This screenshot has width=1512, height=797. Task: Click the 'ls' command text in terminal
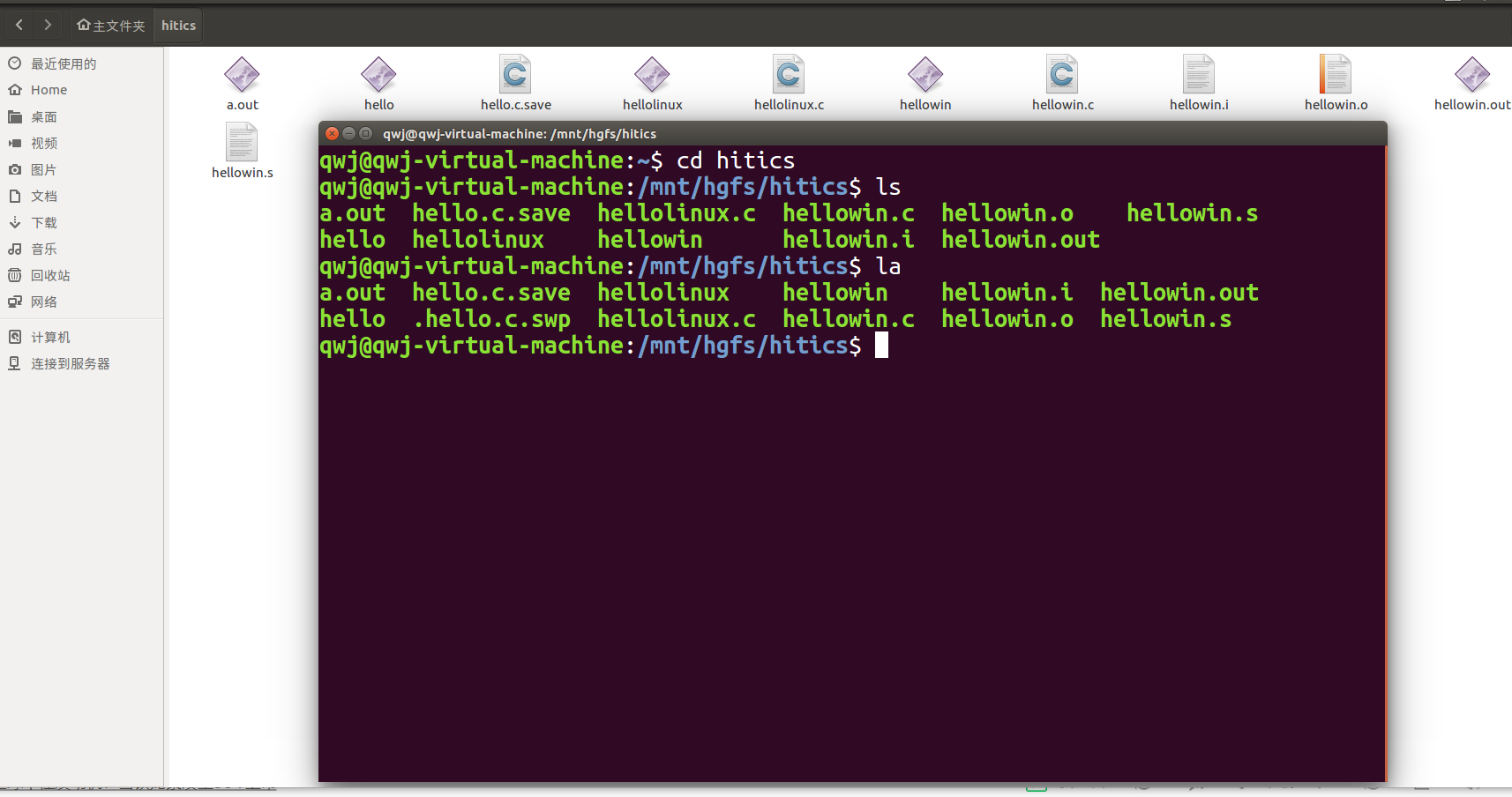(888, 186)
